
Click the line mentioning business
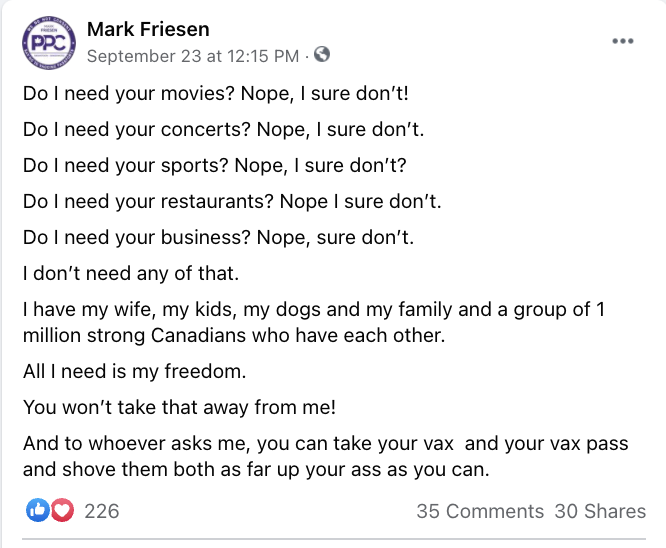(x=218, y=237)
